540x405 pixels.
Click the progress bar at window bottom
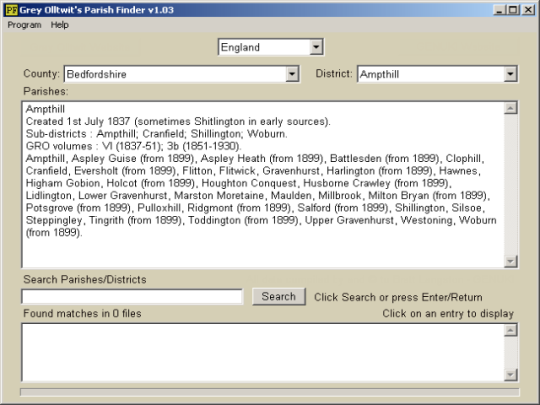click(x=270, y=392)
